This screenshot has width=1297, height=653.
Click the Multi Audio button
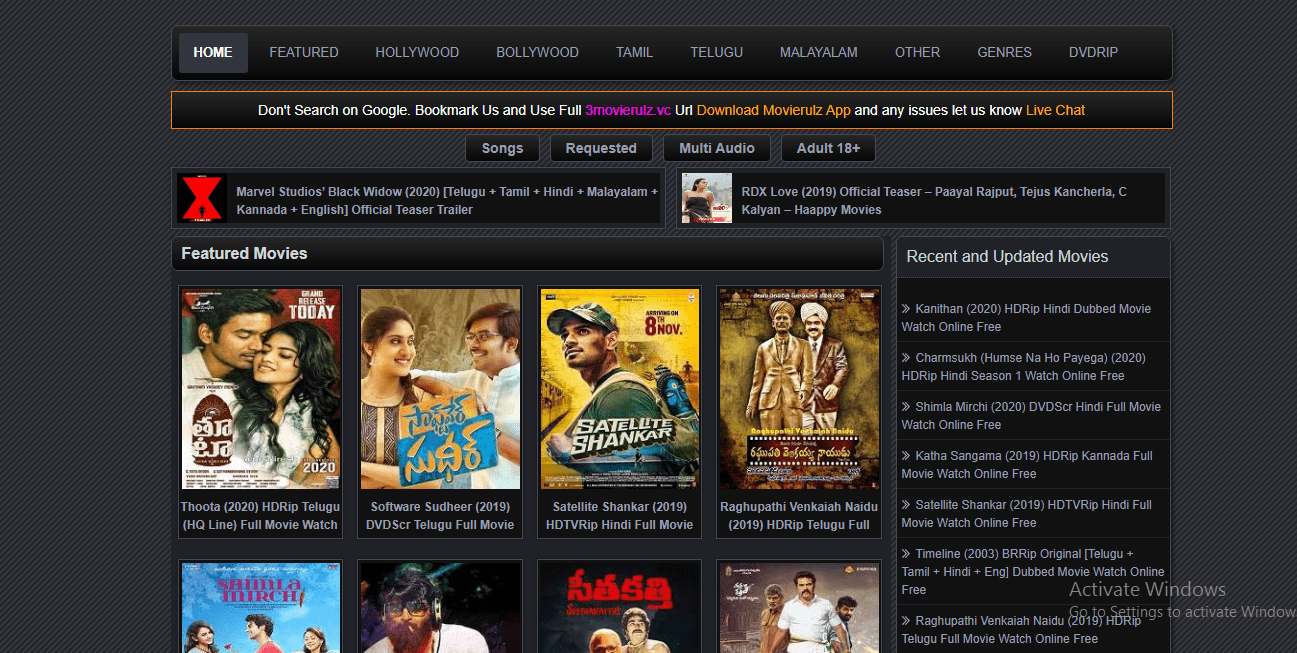pos(717,148)
